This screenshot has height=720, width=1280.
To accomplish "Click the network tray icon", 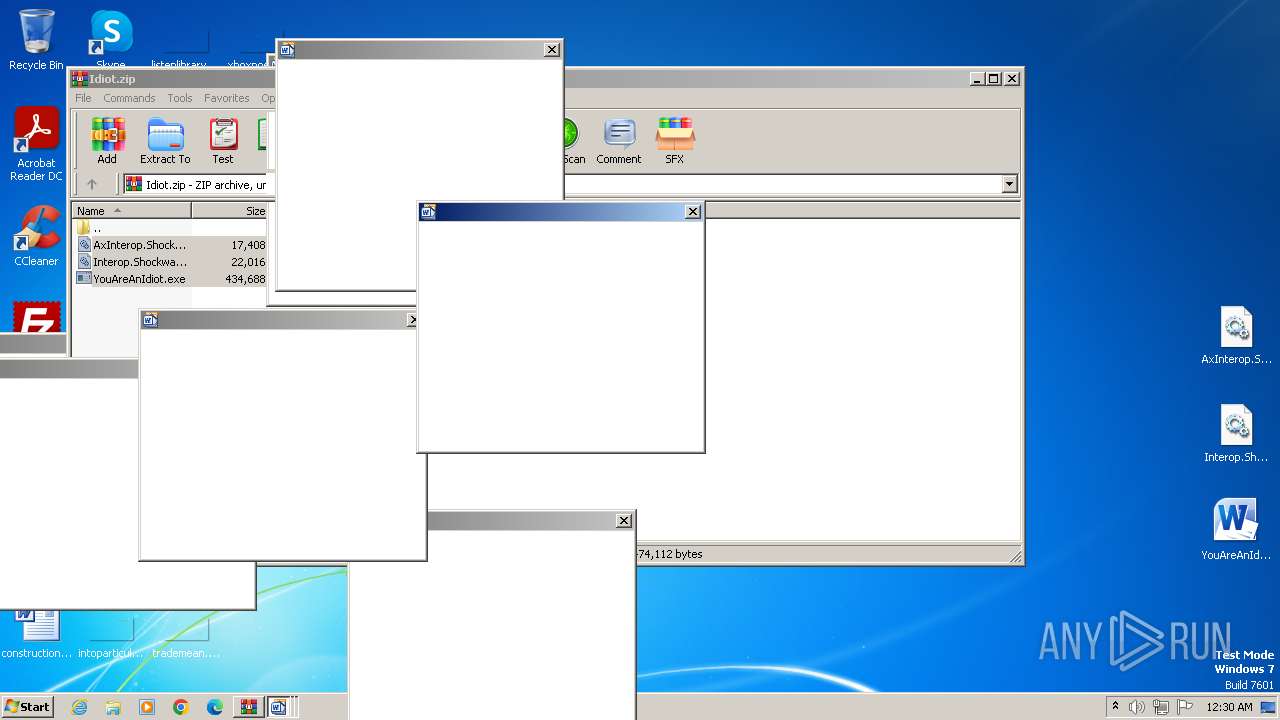I will (x=1160, y=707).
